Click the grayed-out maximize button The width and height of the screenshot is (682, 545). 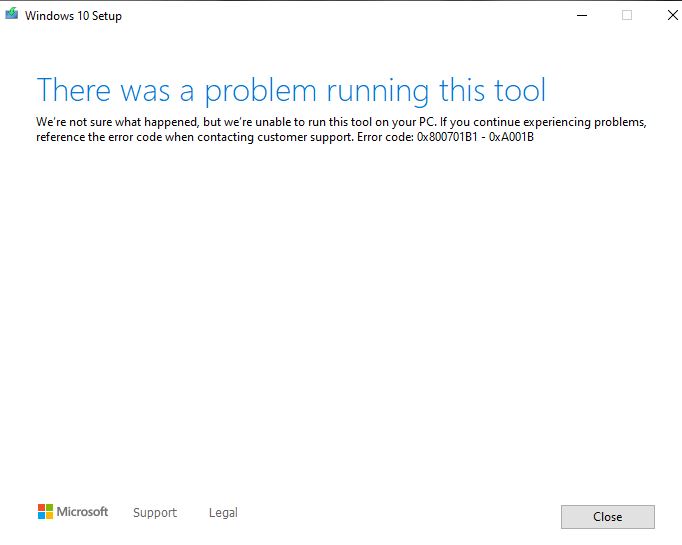[627, 15]
